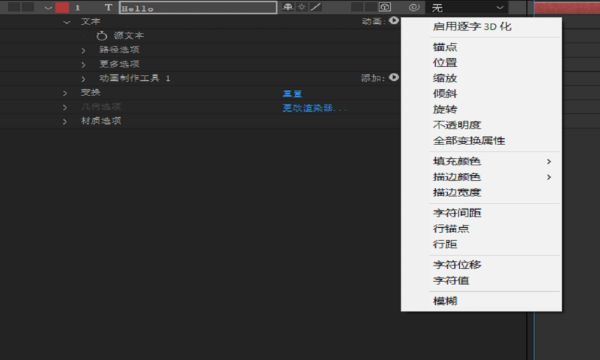Toggle video visibility box for Hello layer
The image size is (600, 360).
pos(14,7)
